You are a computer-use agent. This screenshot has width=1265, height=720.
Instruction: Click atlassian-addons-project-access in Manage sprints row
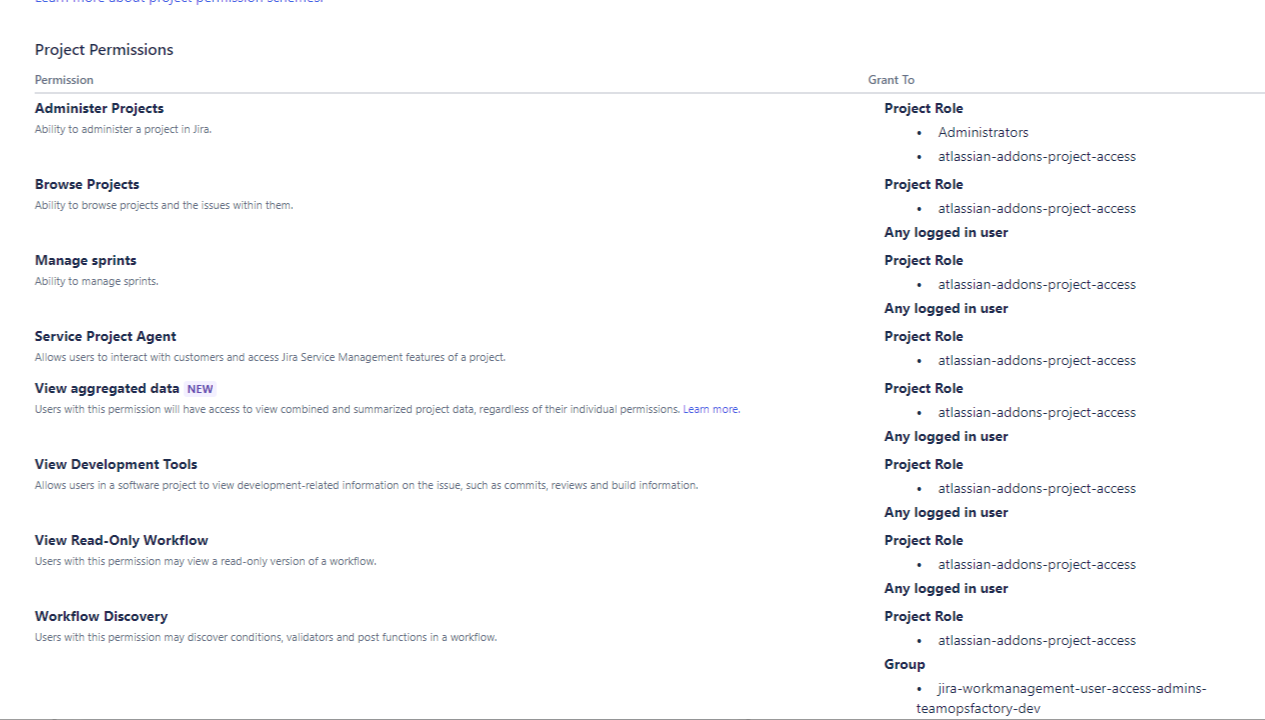pos(1037,284)
